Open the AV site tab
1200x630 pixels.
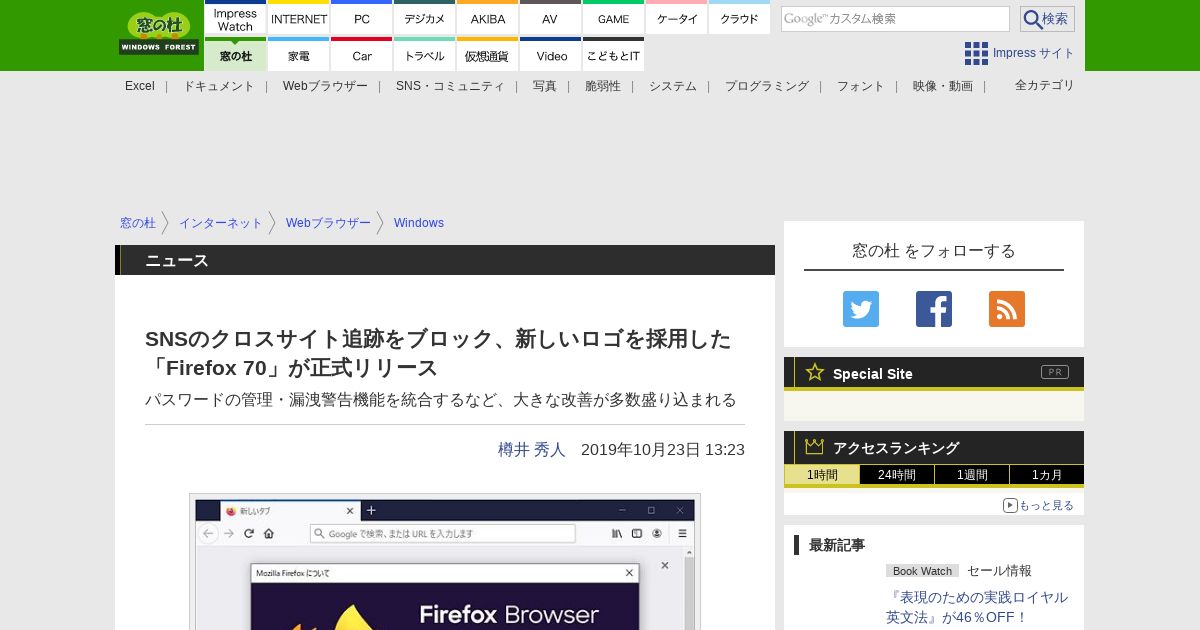[x=550, y=19]
